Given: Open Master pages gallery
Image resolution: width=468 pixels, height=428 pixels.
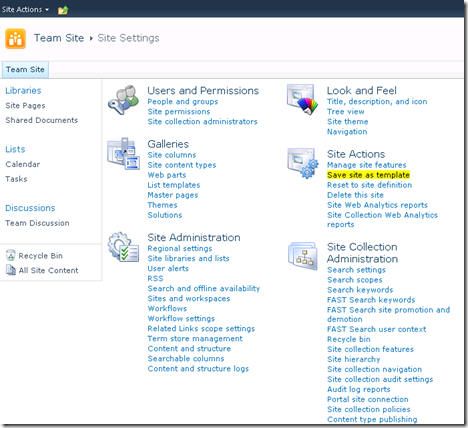Looking at the screenshot, I should pyautogui.click(x=173, y=195).
